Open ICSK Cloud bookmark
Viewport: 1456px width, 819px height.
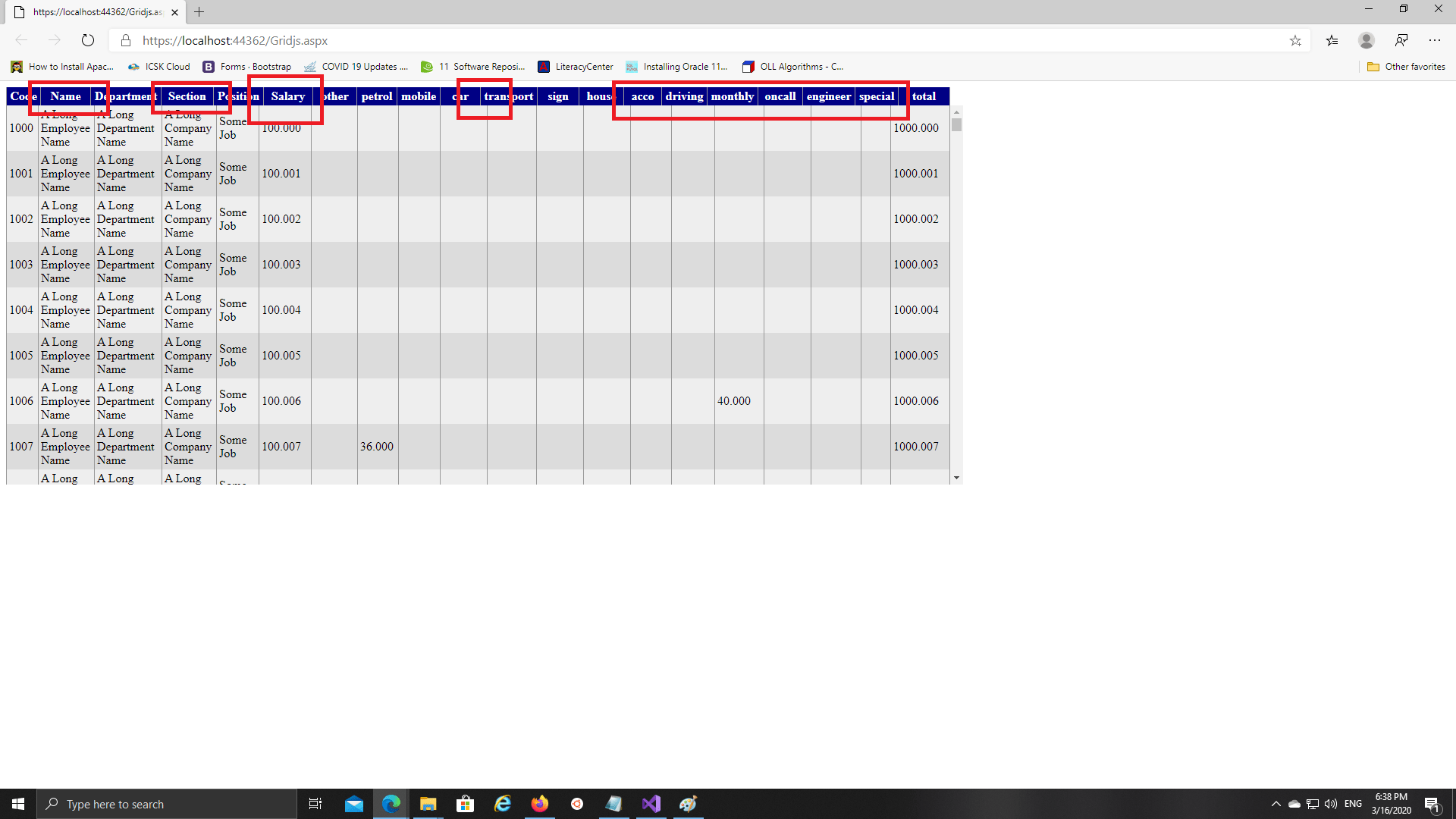click(159, 67)
